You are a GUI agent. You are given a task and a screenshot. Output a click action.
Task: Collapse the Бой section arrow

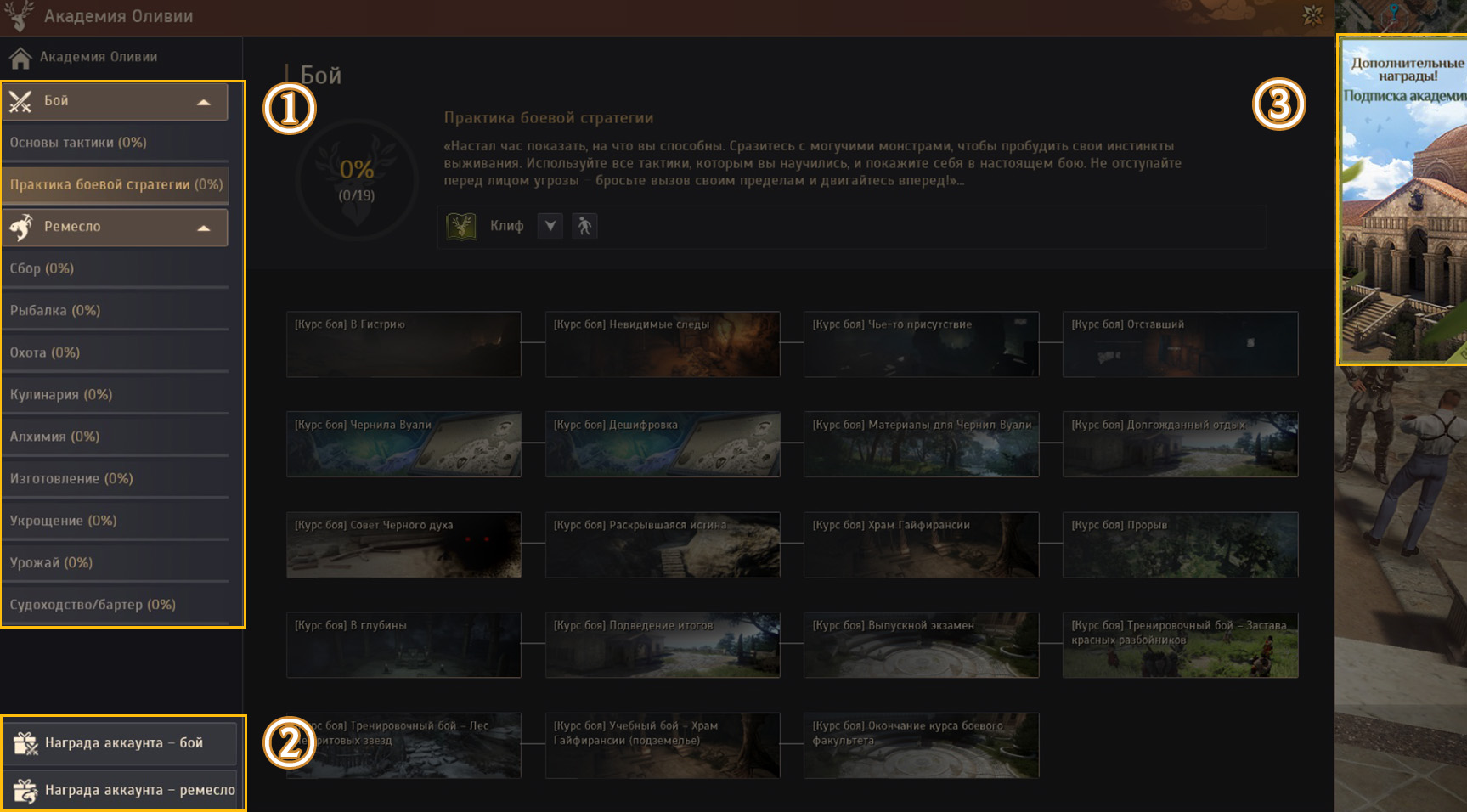pyautogui.click(x=204, y=102)
